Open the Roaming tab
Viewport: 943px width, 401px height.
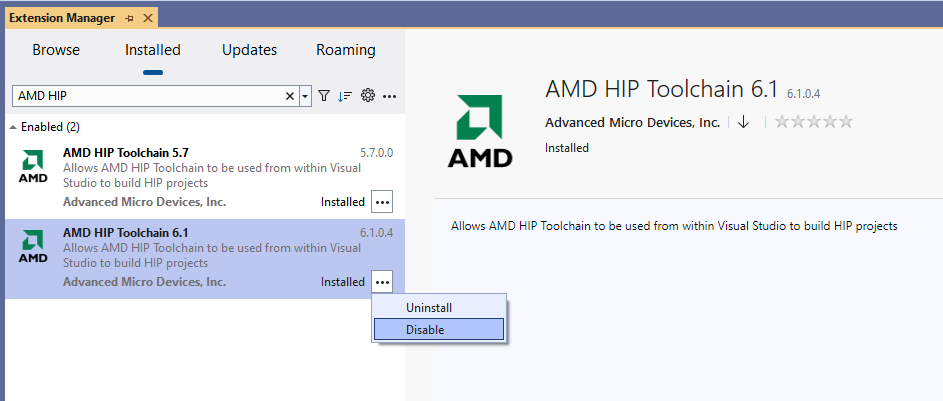[x=346, y=50]
